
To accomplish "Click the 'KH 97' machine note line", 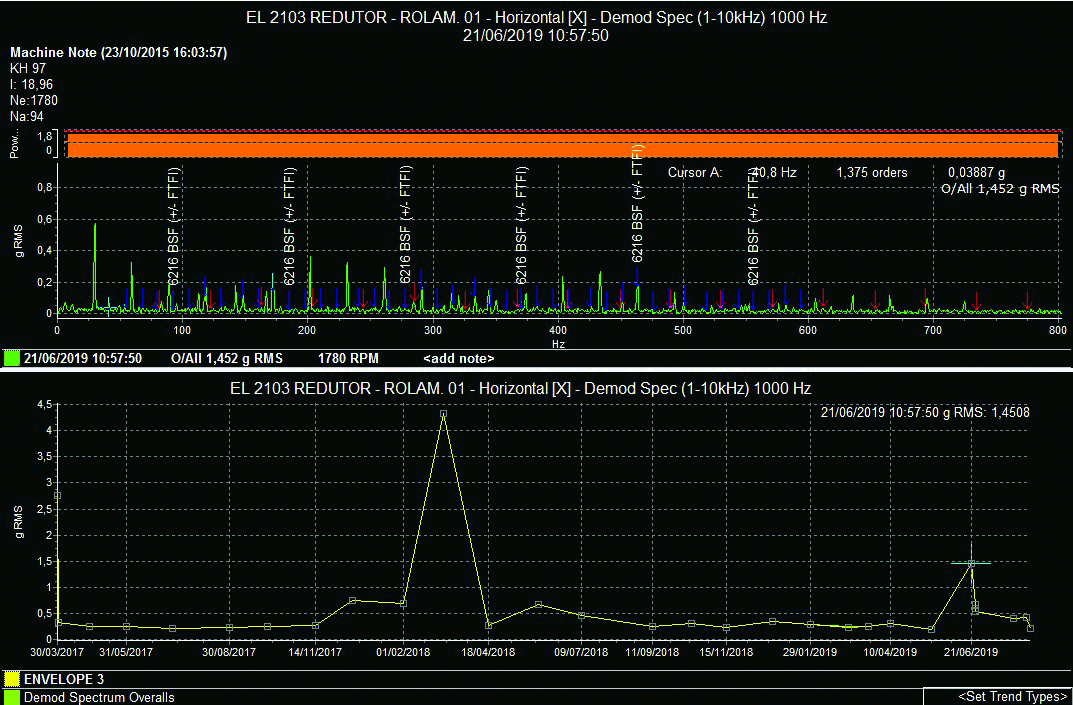I will tap(28, 68).
